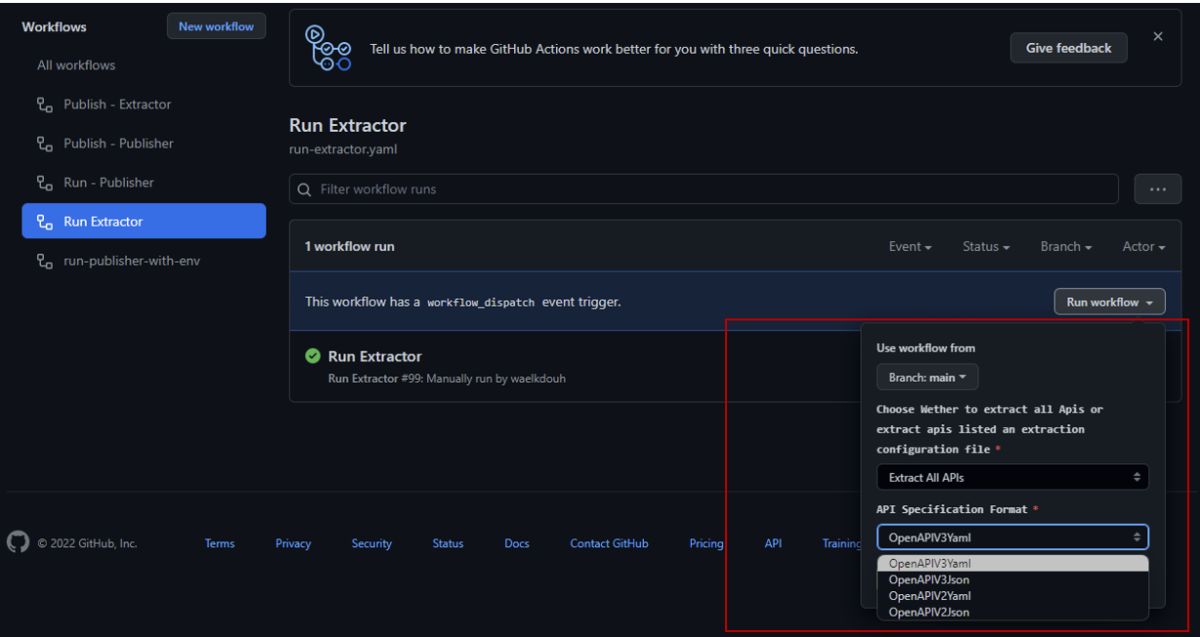
Task: Choose OpenAPIV3Yaml from the option list
Action: [x=1012, y=563]
